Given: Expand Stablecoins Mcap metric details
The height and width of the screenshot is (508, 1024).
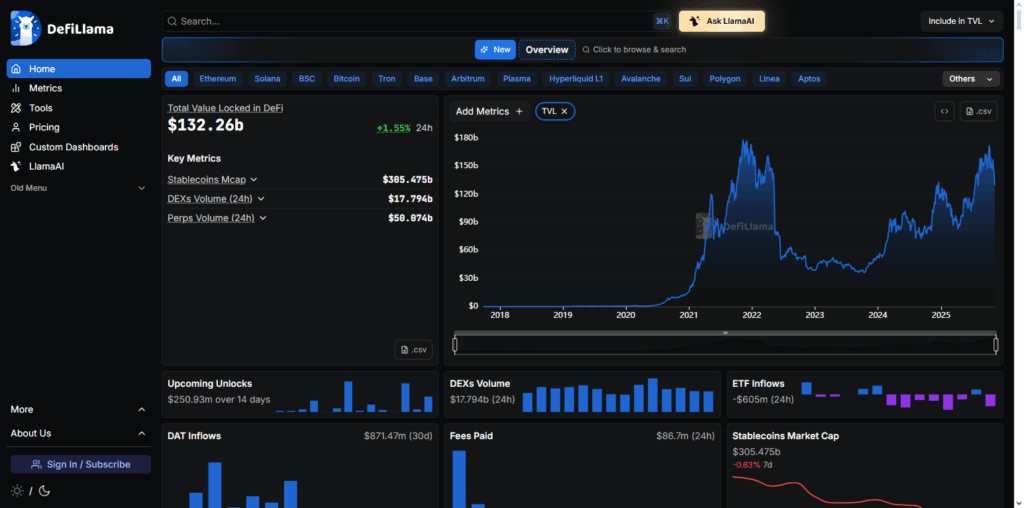Looking at the screenshot, I should coord(254,180).
